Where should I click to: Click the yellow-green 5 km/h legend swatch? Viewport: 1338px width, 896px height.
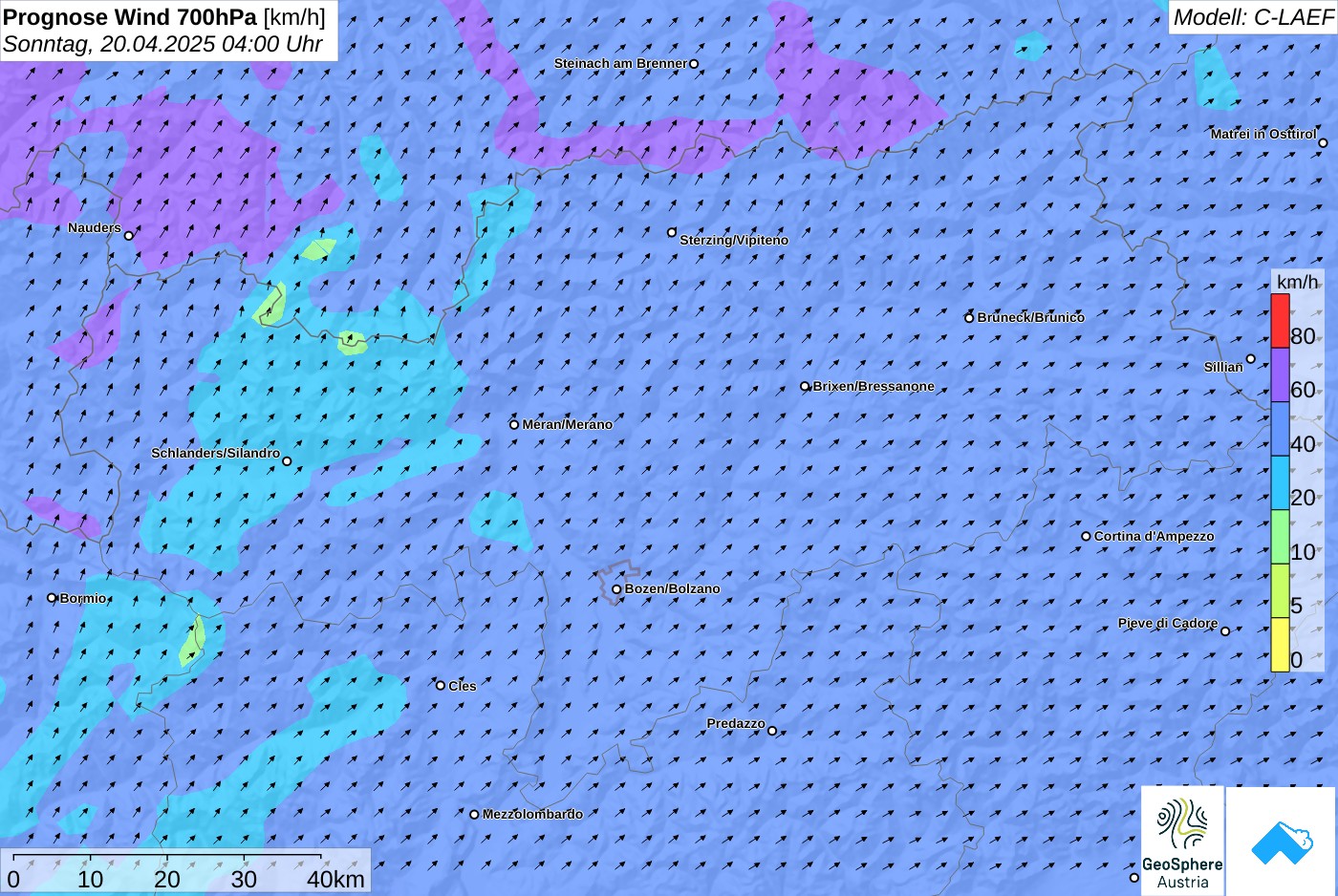[x=1280, y=590]
